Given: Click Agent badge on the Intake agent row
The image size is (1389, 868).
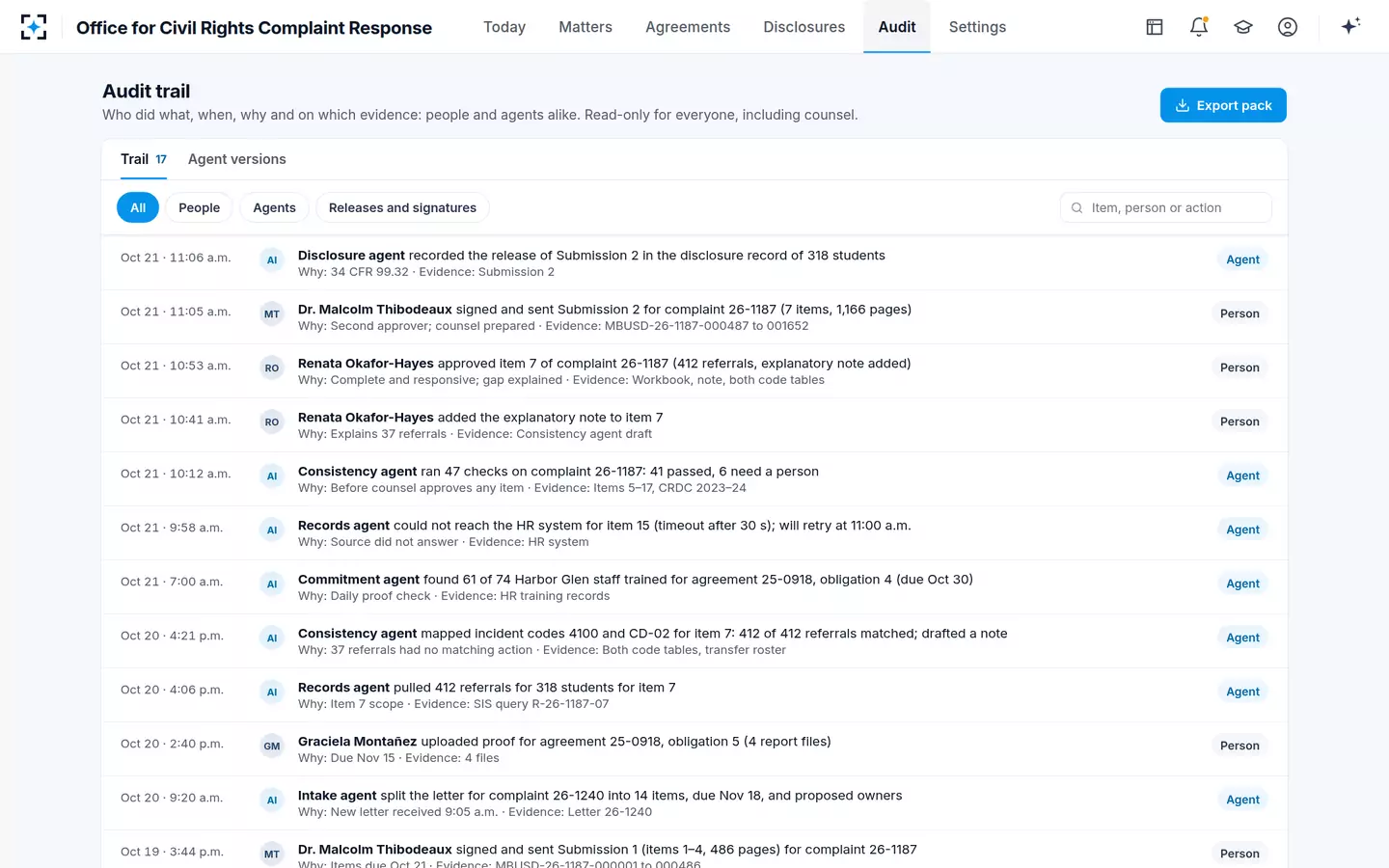Looking at the screenshot, I should [x=1242, y=800].
